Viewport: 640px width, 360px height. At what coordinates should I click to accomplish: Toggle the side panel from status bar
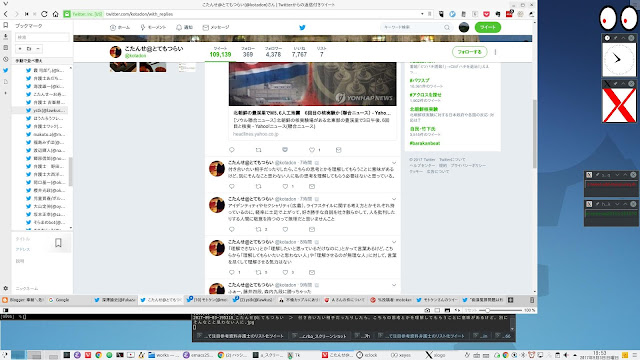6,310
